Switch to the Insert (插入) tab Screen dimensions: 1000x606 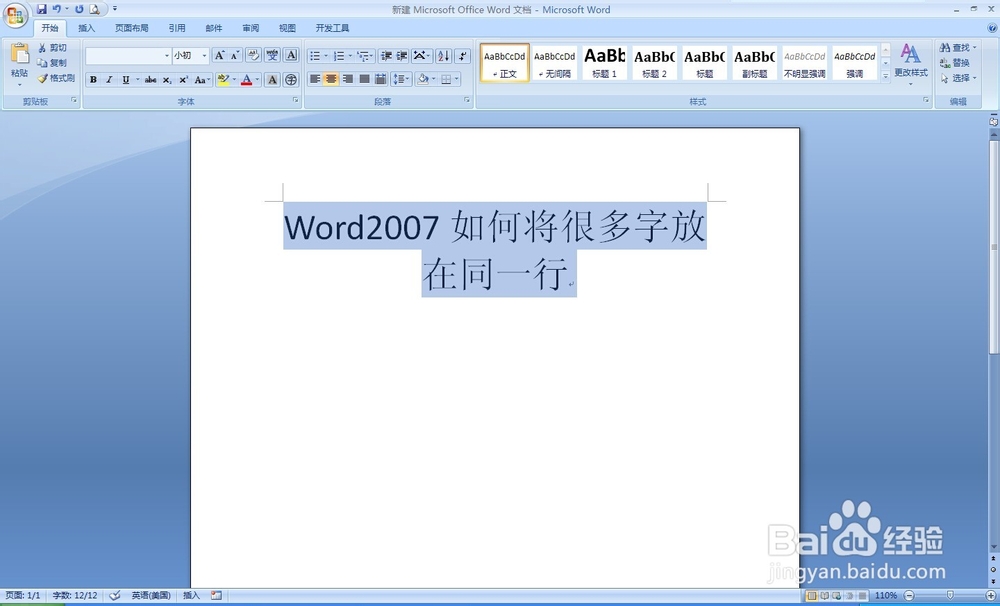pyautogui.click(x=86, y=28)
